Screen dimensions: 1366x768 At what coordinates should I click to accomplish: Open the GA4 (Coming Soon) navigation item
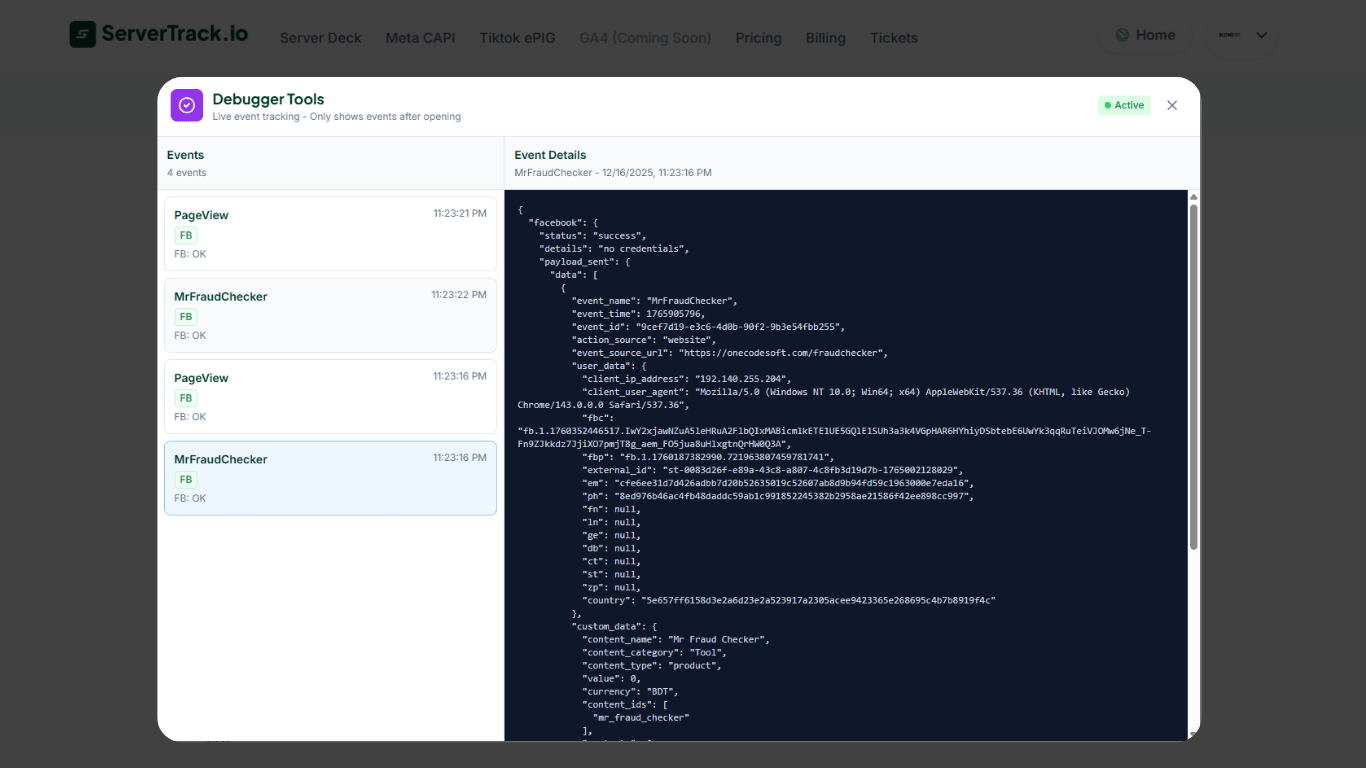[x=645, y=38]
